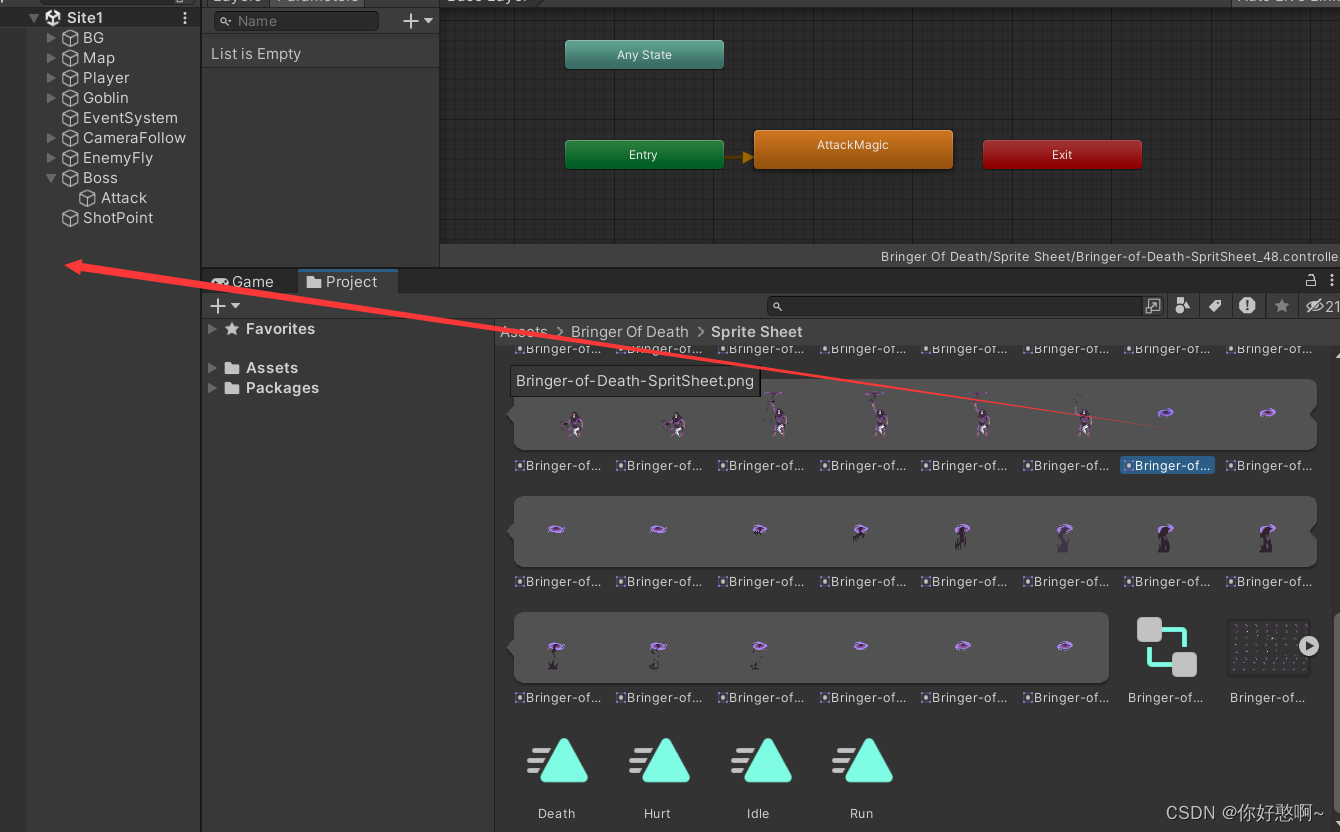Go to Bringer Of Death in breadcrumb

(x=629, y=332)
